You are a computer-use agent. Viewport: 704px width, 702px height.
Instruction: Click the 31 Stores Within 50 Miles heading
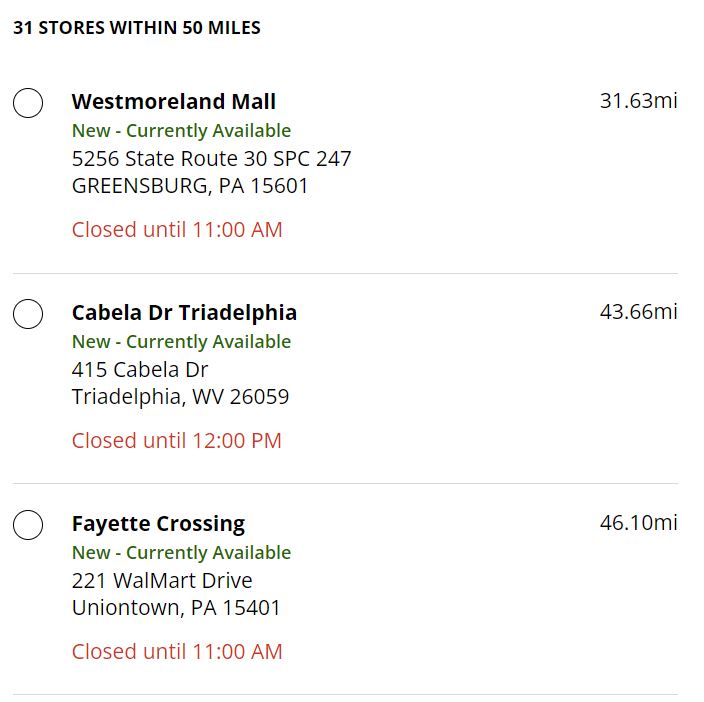click(137, 28)
